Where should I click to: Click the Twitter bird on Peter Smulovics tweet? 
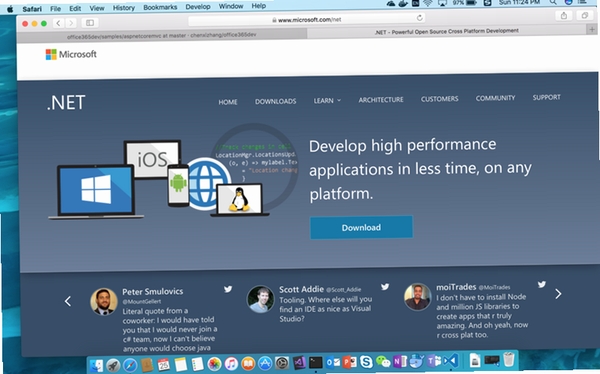228,289
